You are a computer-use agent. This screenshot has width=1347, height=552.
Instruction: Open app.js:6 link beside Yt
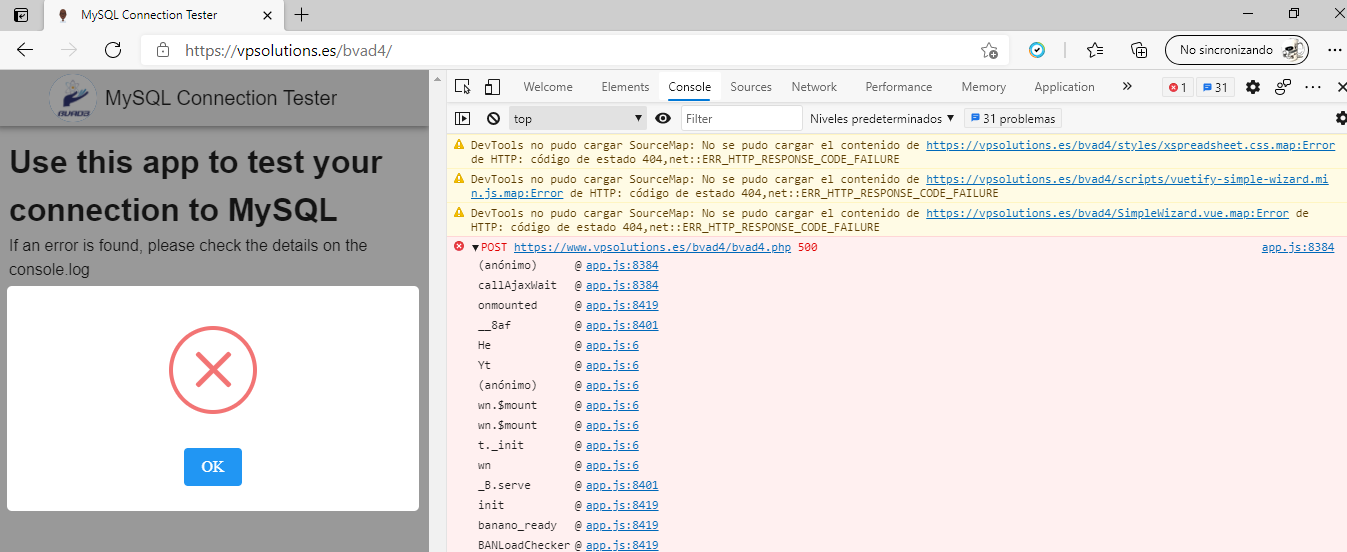point(612,365)
